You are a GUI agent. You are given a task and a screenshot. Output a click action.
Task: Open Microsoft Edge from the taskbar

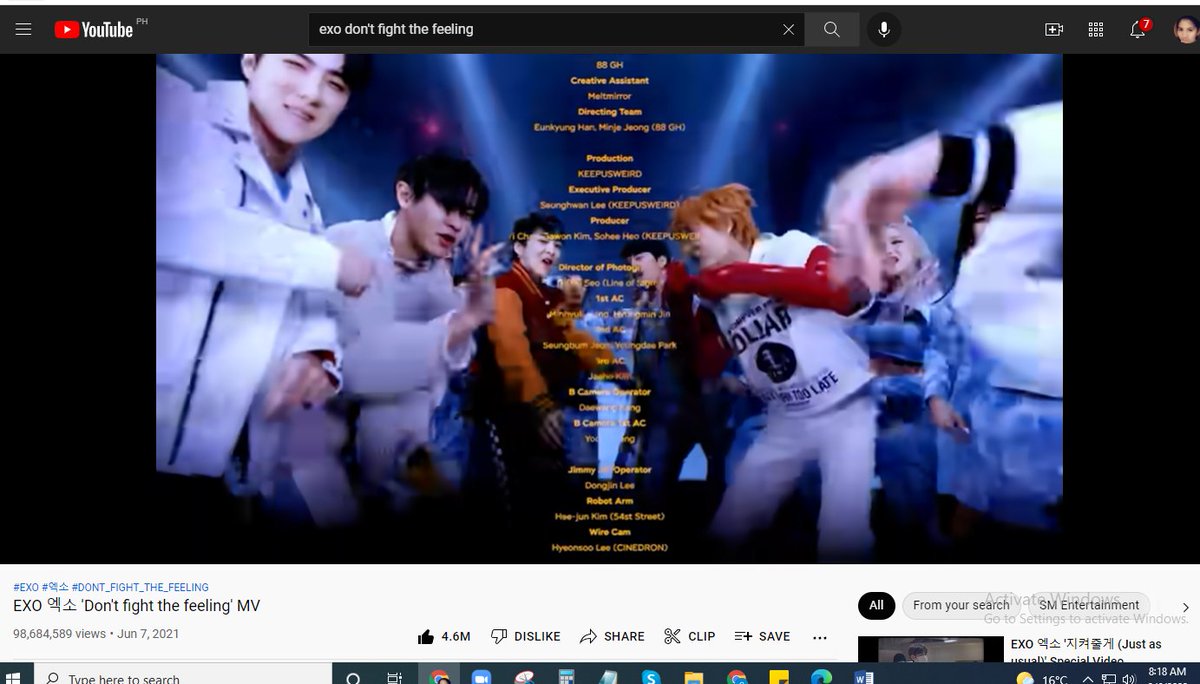(821, 678)
